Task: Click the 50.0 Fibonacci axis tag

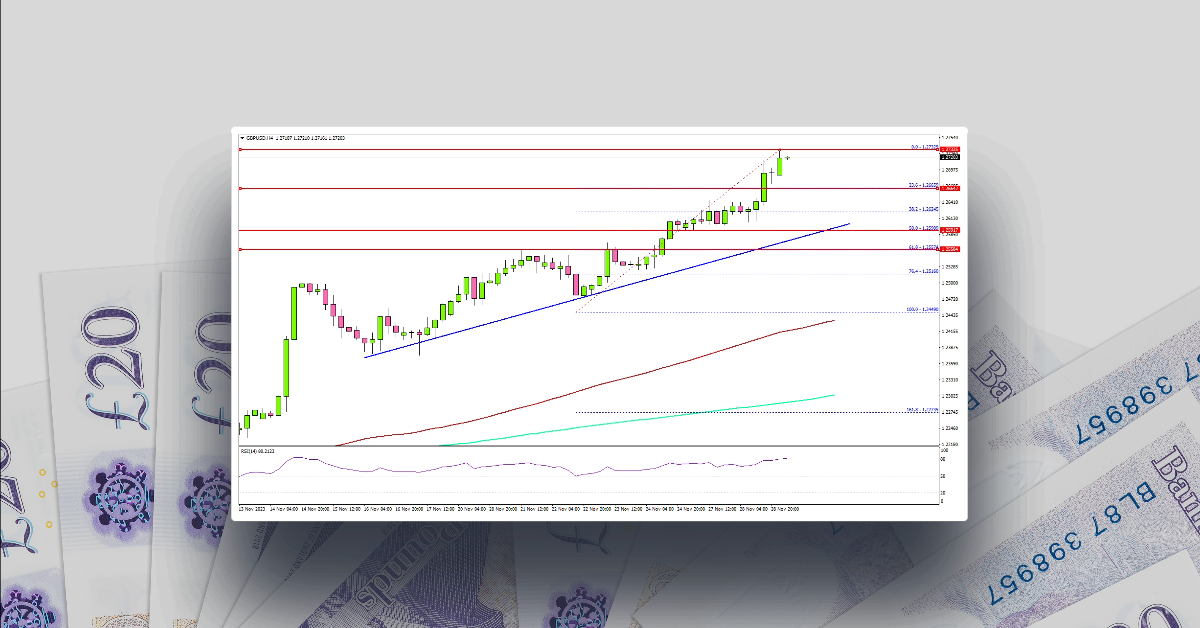Action: (x=949, y=230)
